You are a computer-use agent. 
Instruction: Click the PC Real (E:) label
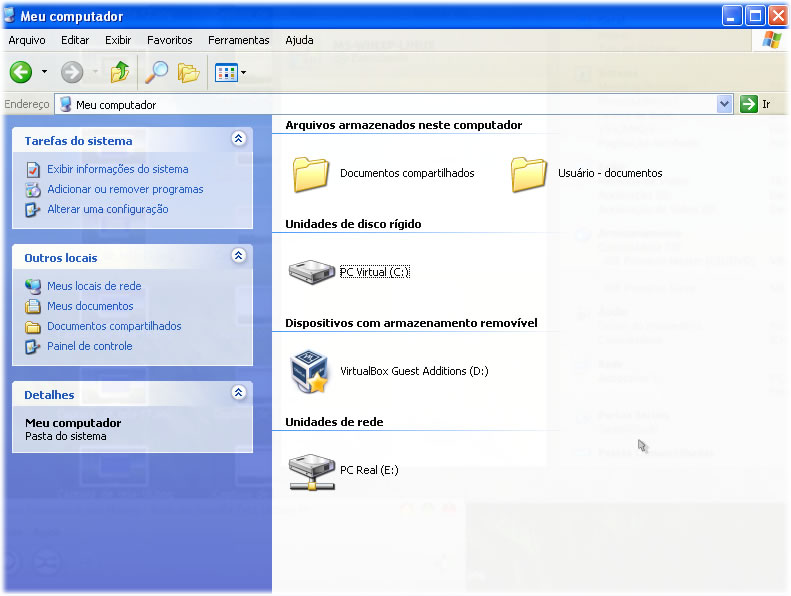[x=369, y=470]
